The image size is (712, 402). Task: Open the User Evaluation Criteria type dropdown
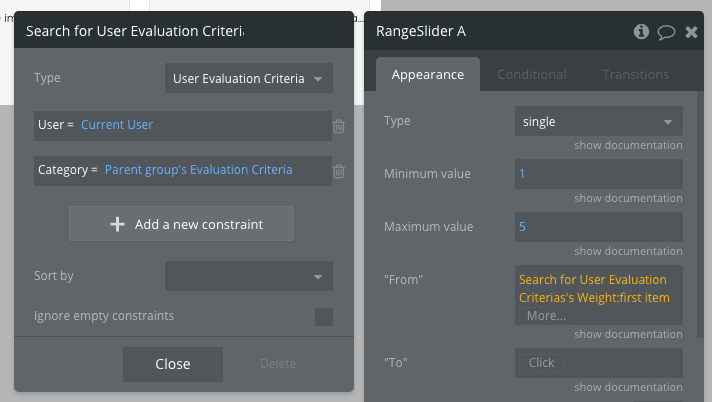[x=248, y=78]
